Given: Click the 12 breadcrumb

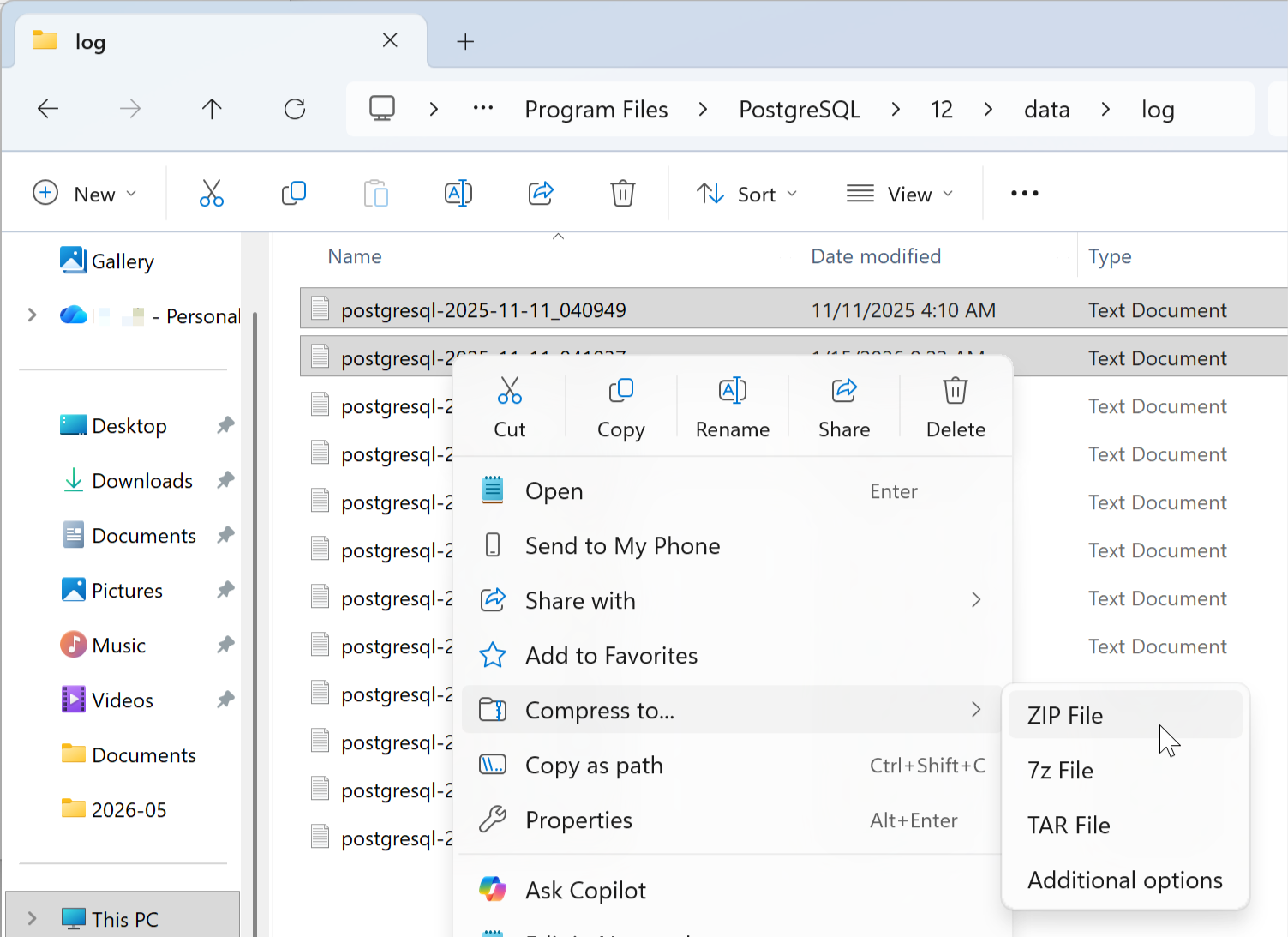Looking at the screenshot, I should [x=942, y=109].
